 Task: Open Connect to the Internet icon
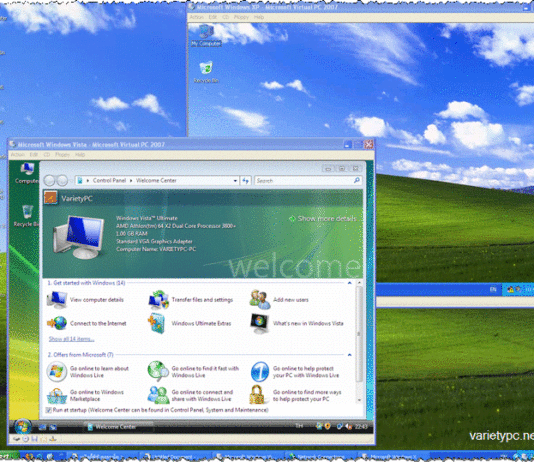click(57, 323)
